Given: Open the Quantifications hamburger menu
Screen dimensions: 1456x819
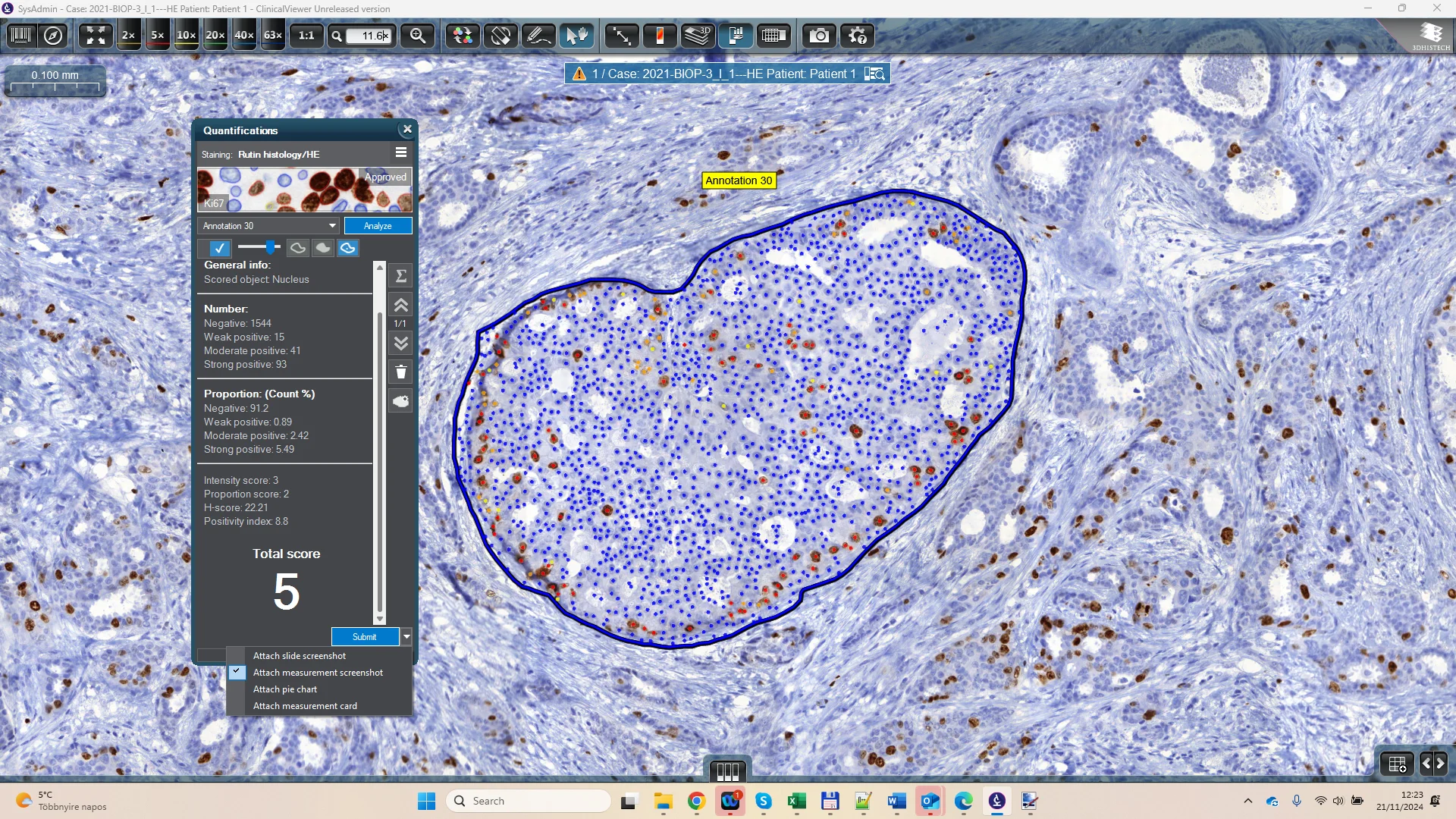Looking at the screenshot, I should coord(401,152).
